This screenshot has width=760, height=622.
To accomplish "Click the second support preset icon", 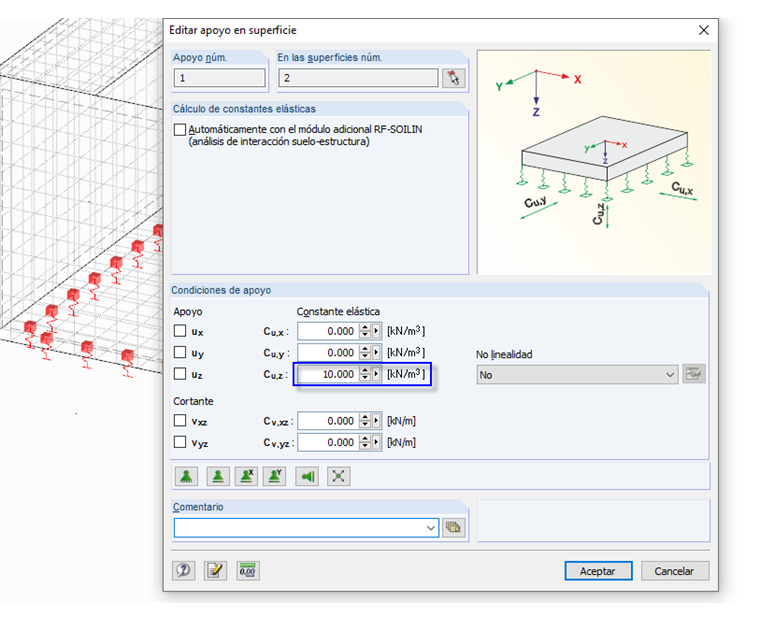I will [218, 476].
